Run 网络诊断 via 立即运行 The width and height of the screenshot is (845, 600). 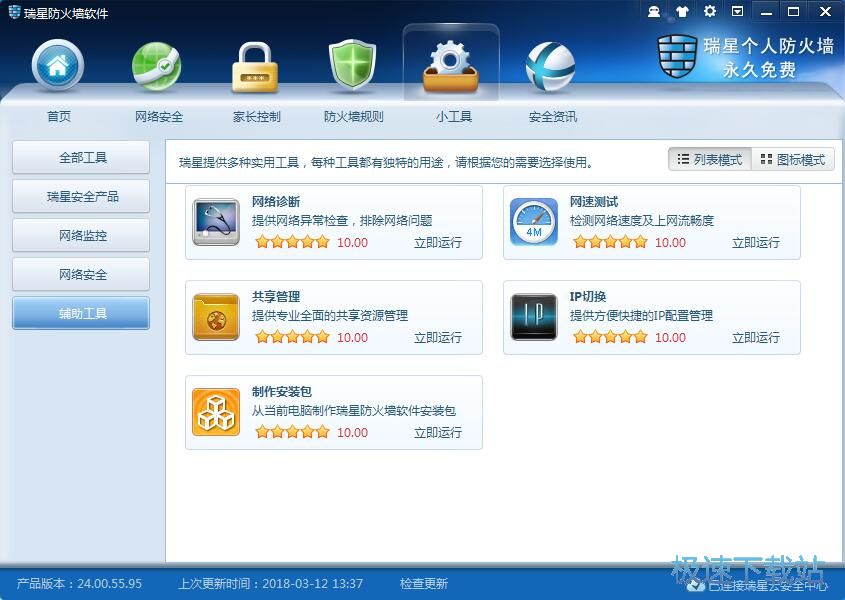[438, 243]
